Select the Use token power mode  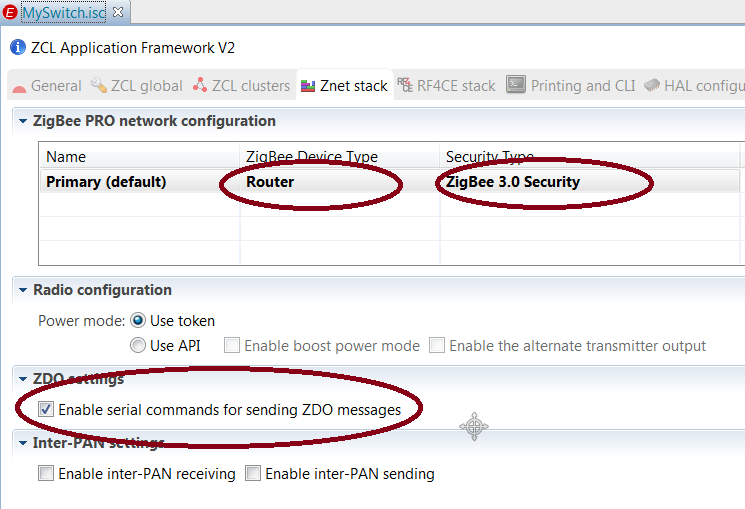138,321
